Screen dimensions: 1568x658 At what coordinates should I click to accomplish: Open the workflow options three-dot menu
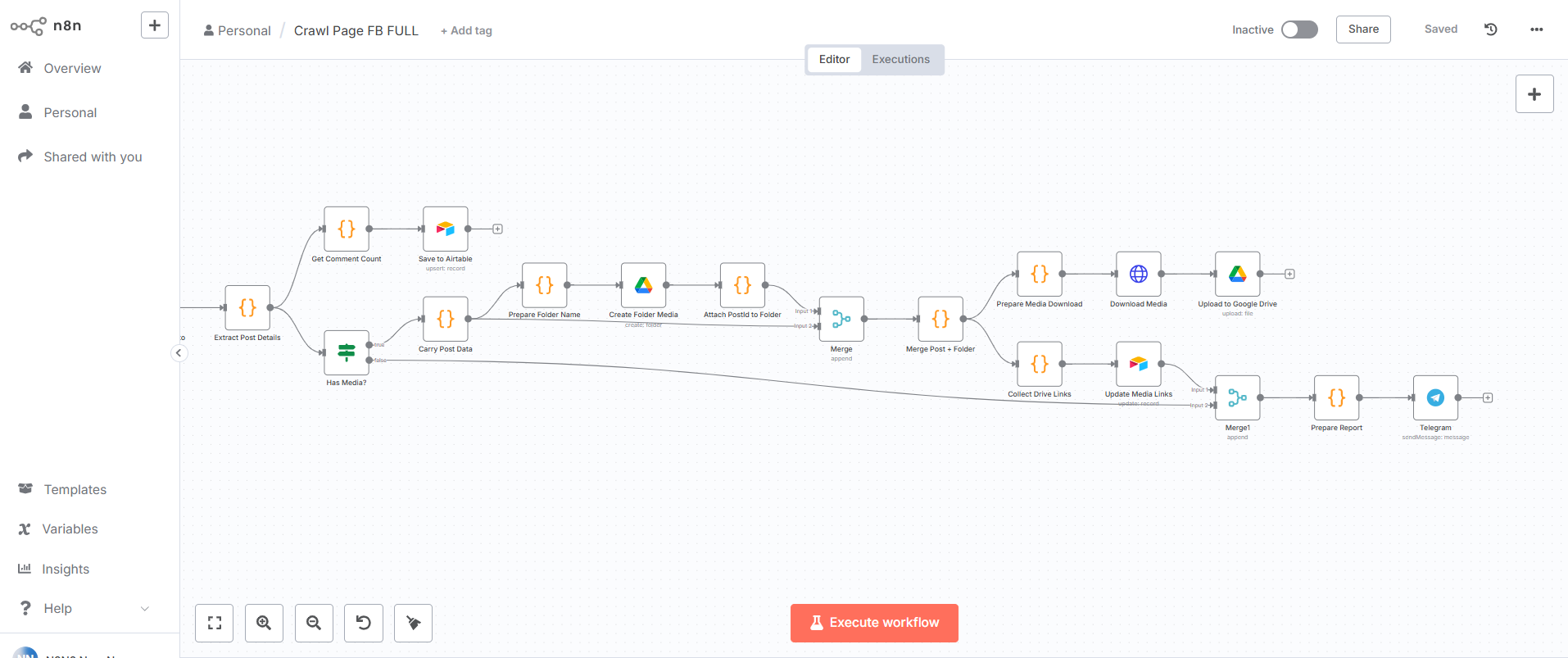1537,29
